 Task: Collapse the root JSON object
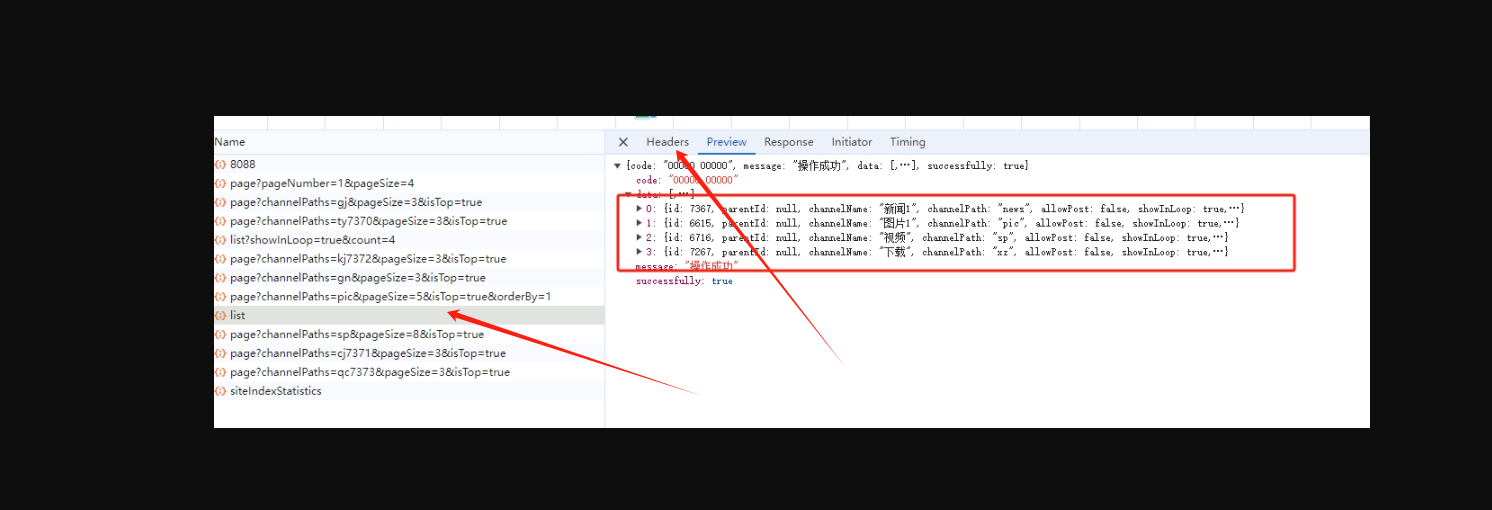(618, 165)
